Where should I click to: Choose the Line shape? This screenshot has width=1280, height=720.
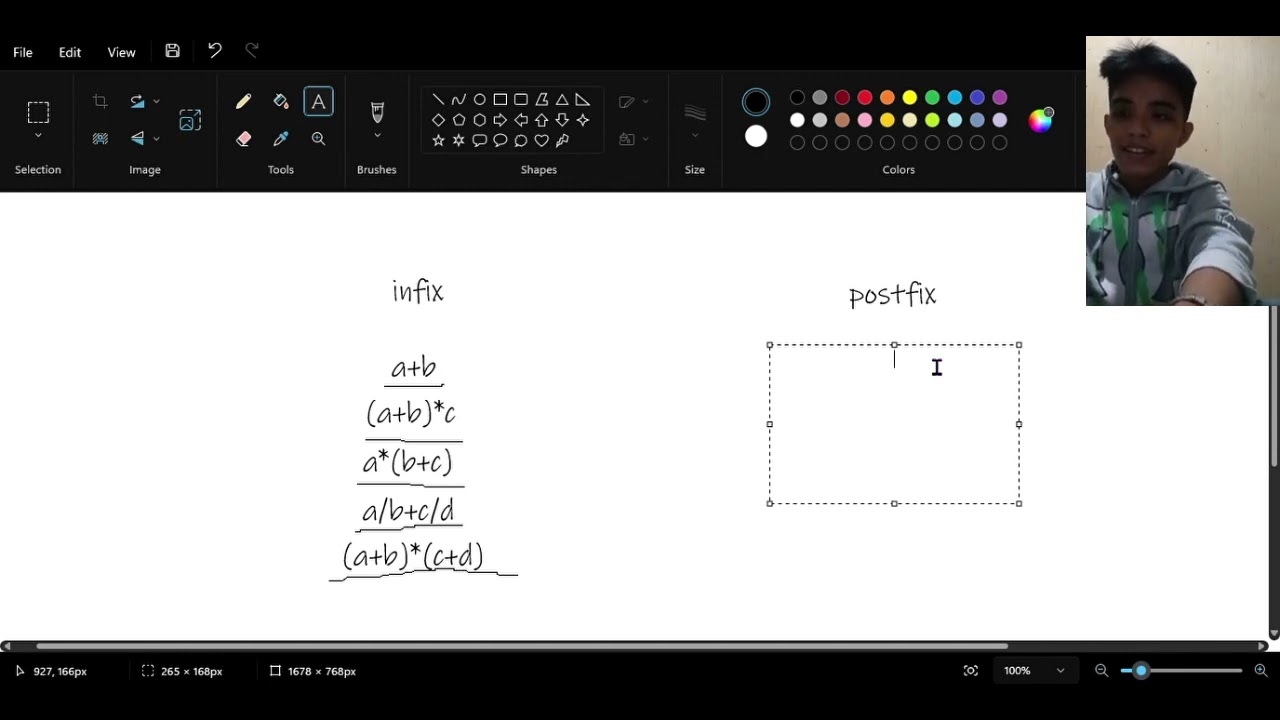pos(438,99)
